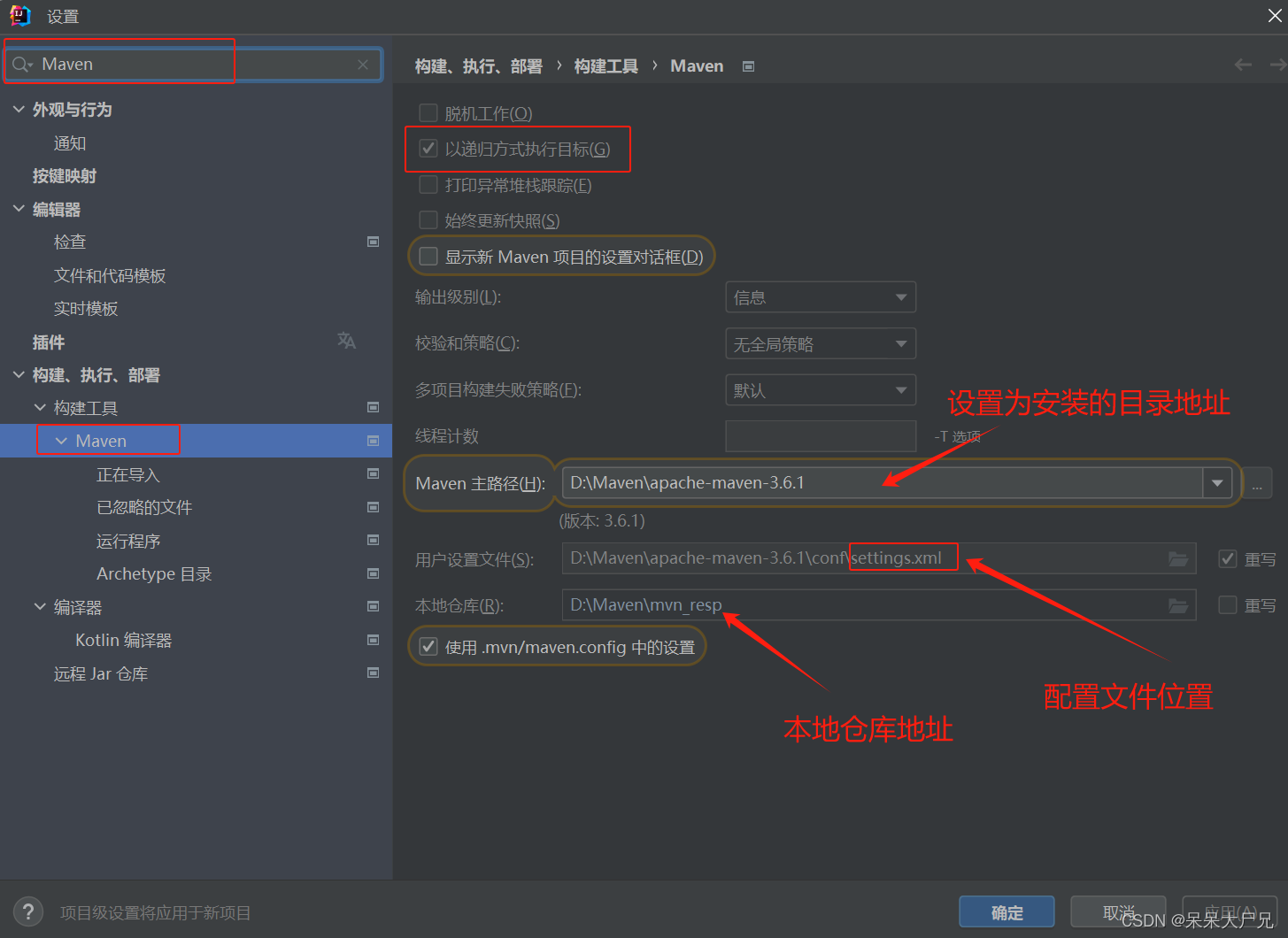This screenshot has width=1288, height=938.
Task: Click the 确定 button
Action: point(1006,912)
